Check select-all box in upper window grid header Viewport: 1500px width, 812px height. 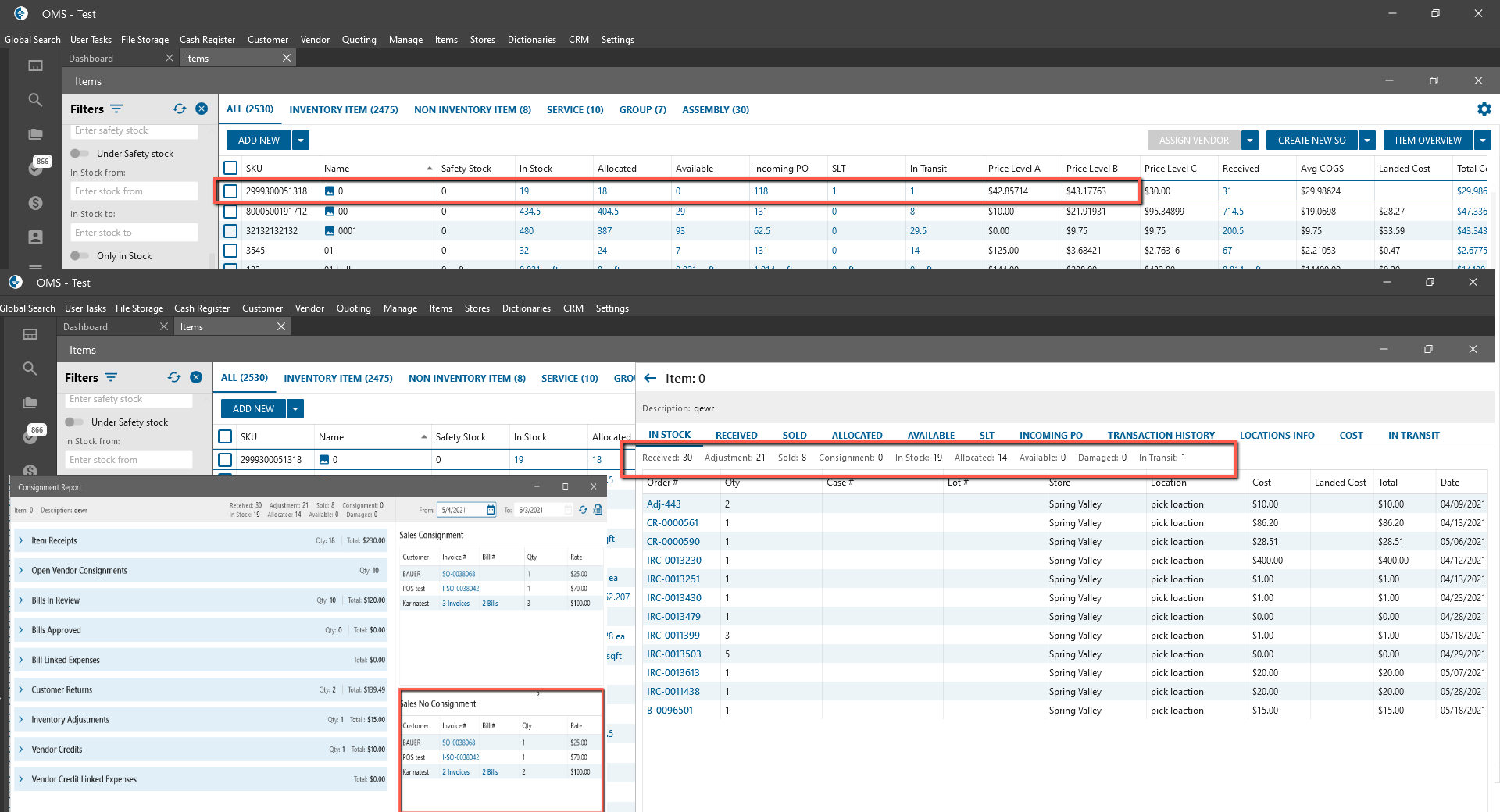(230, 169)
